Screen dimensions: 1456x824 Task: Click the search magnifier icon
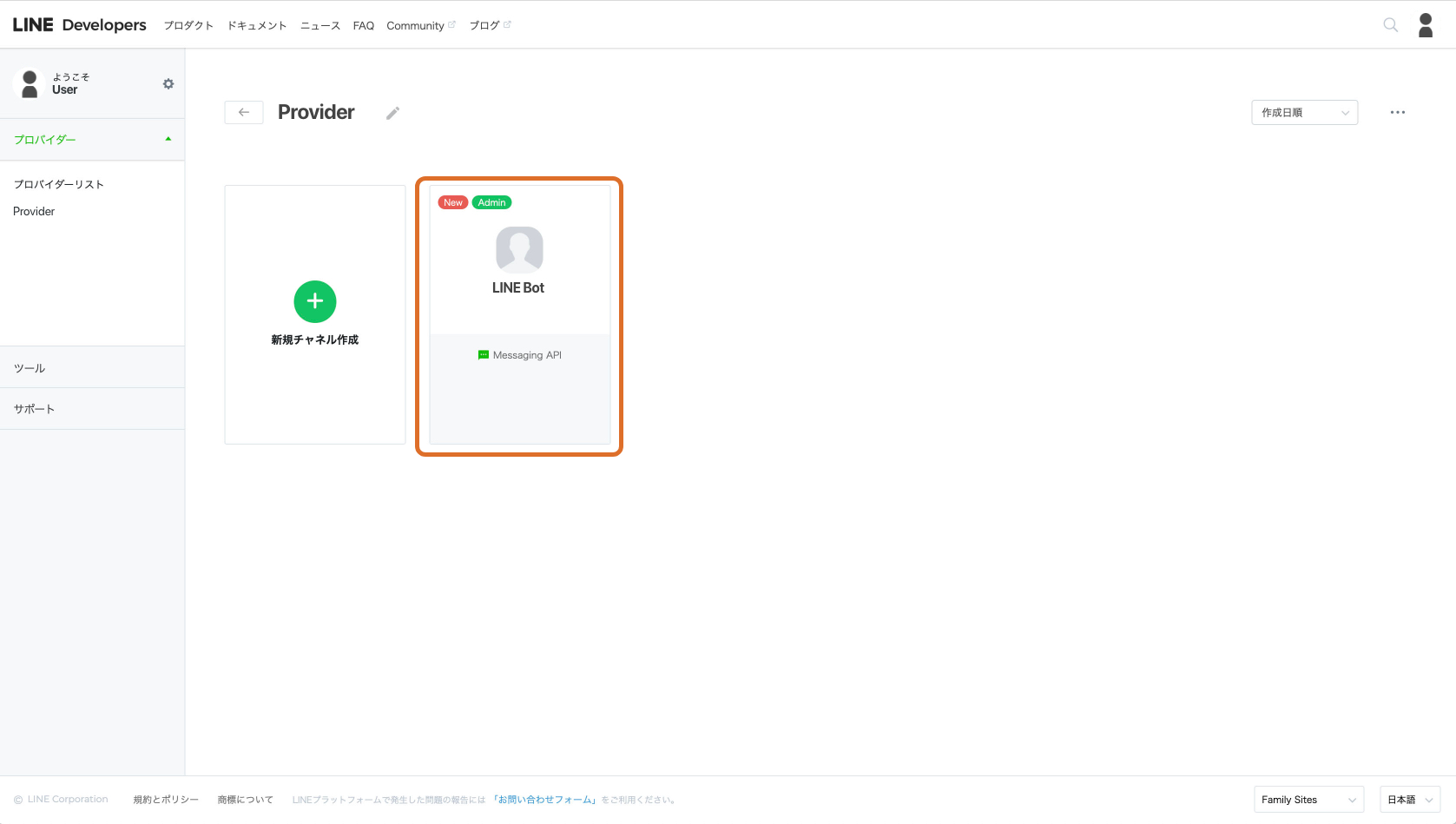pos(1390,25)
